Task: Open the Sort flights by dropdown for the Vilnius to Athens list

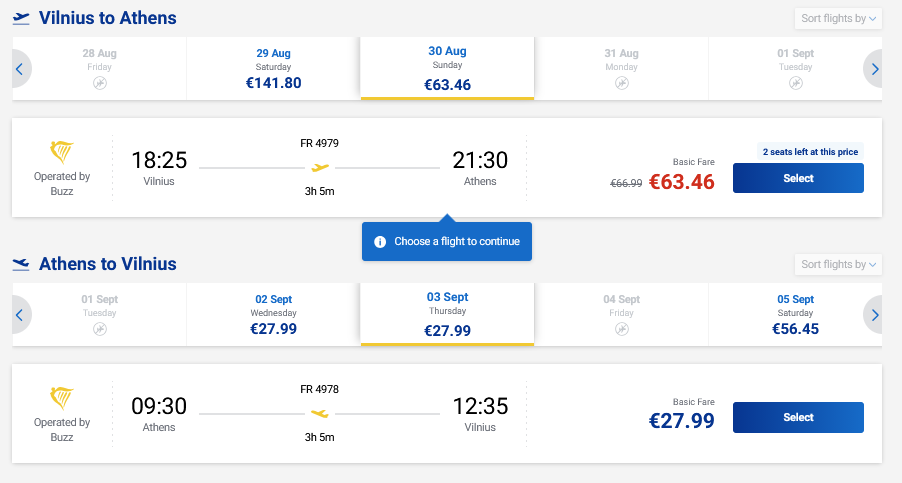Action: (x=838, y=19)
